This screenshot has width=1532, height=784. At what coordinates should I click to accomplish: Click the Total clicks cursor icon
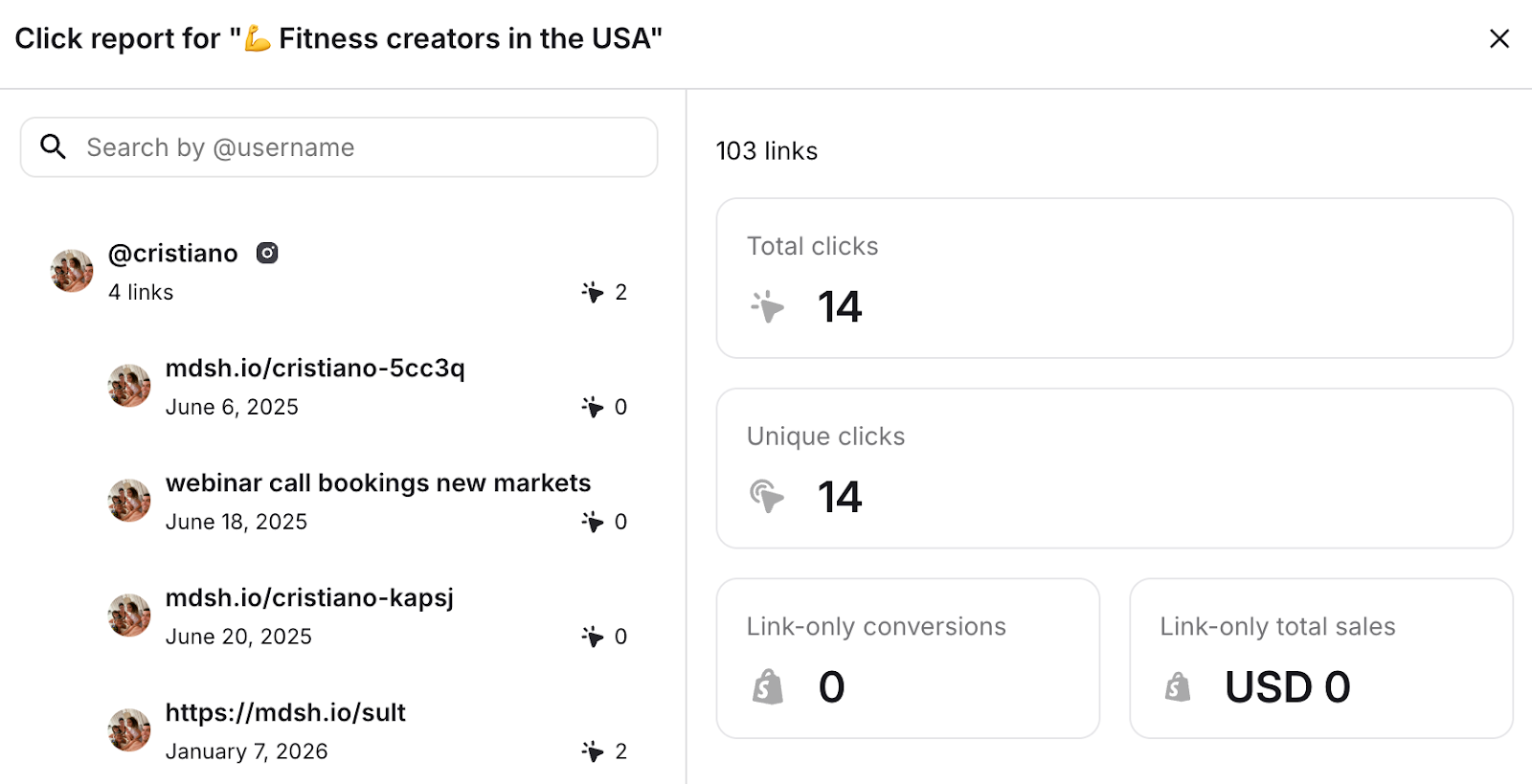tap(767, 306)
